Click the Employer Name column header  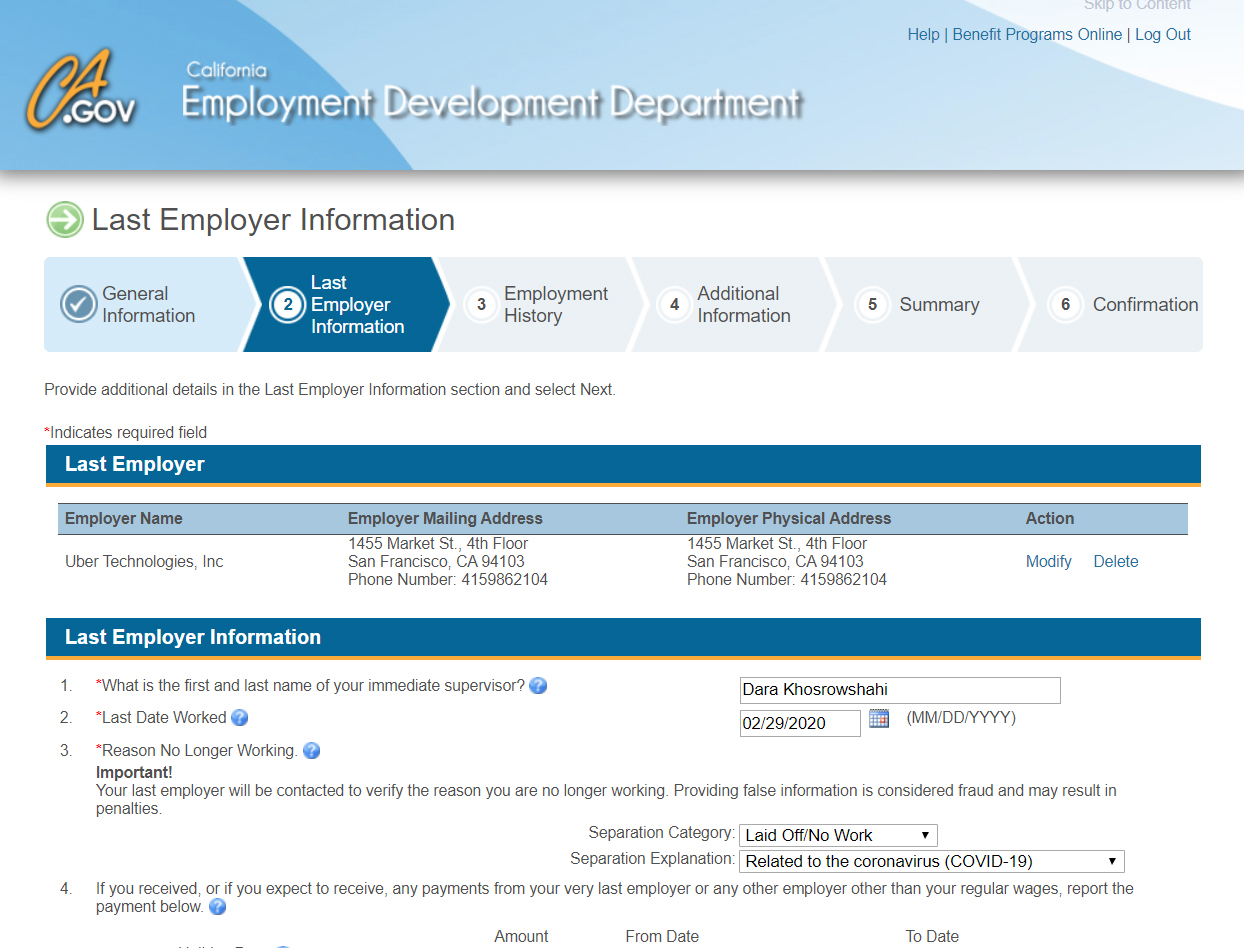click(124, 519)
